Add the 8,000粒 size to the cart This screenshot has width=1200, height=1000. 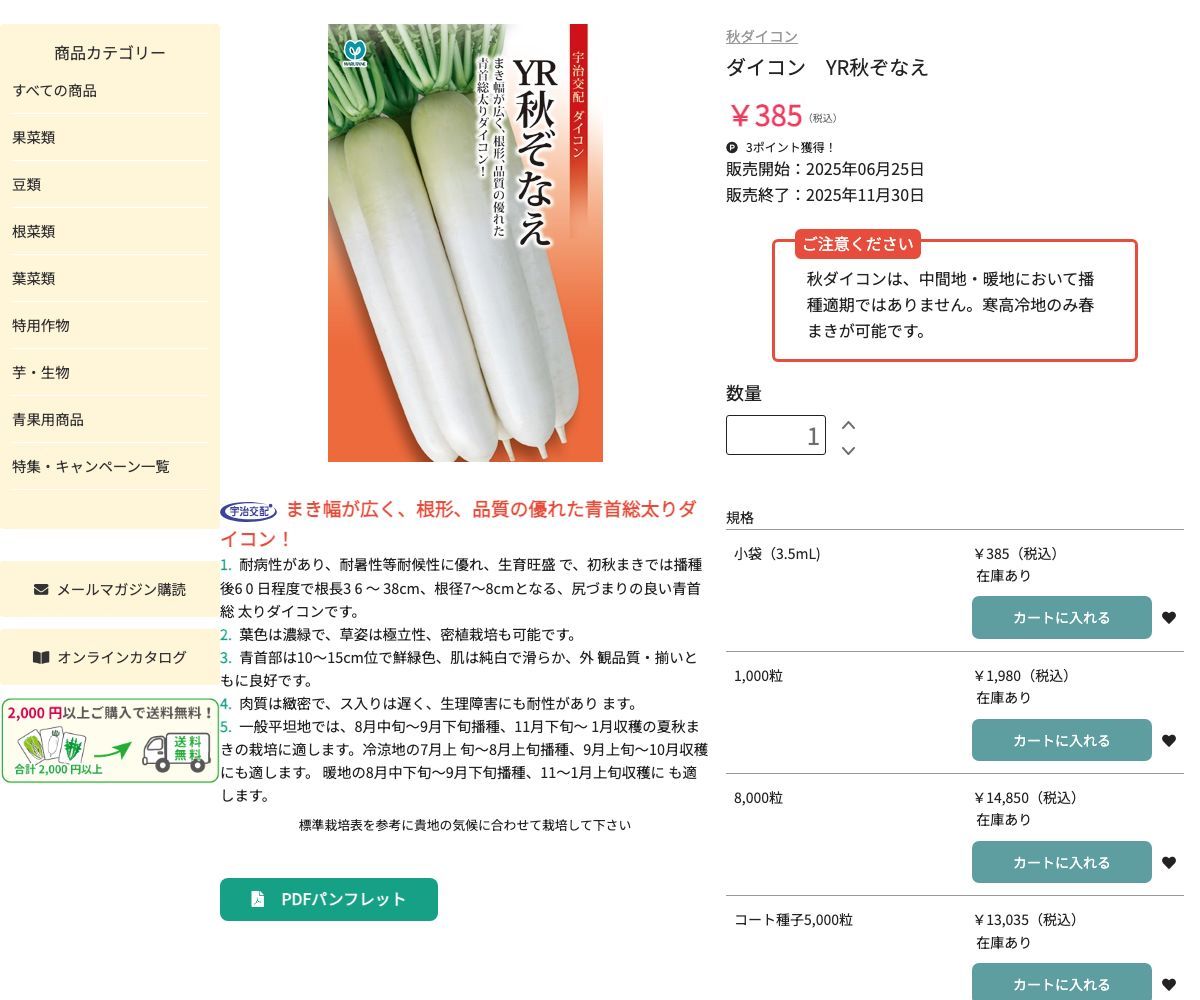click(1061, 862)
